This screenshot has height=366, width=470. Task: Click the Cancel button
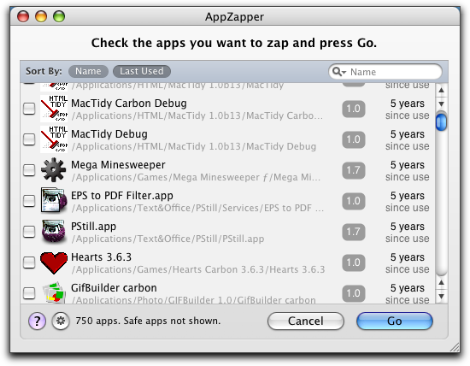pyautogui.click(x=305, y=321)
